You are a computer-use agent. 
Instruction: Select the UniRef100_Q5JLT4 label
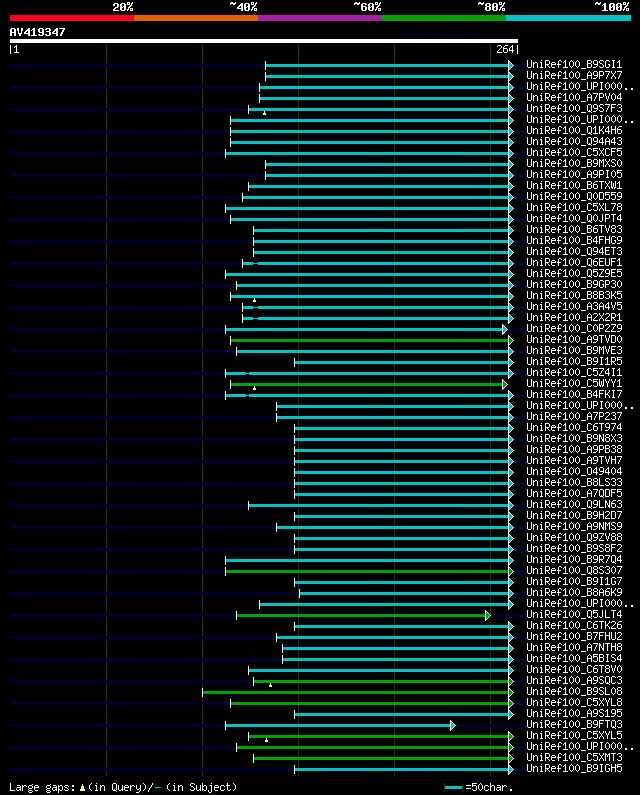point(574,615)
